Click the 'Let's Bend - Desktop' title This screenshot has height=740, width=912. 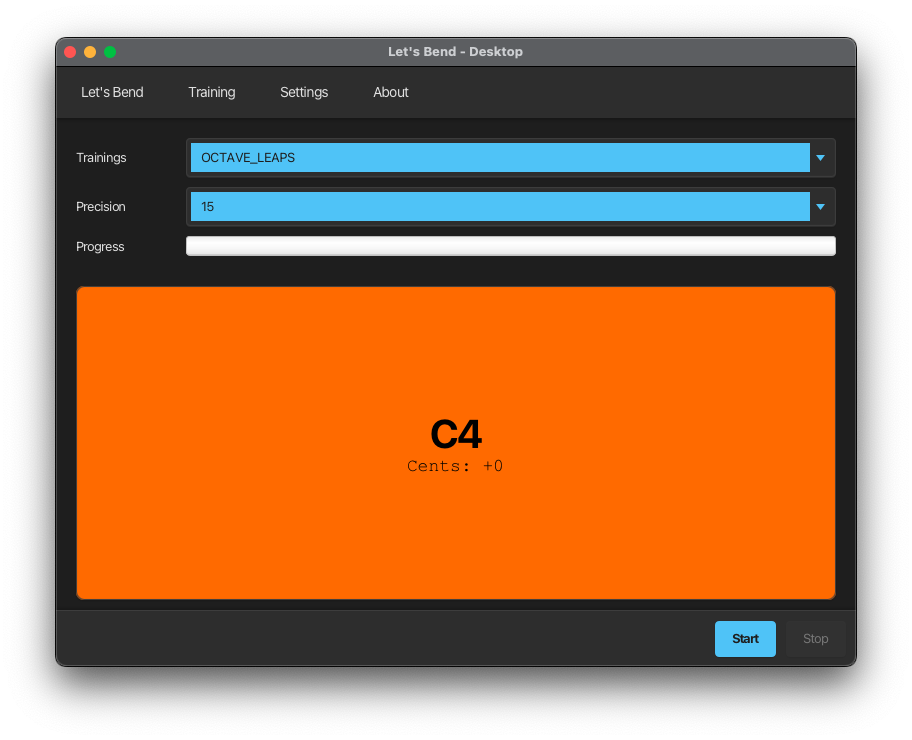(x=455, y=52)
